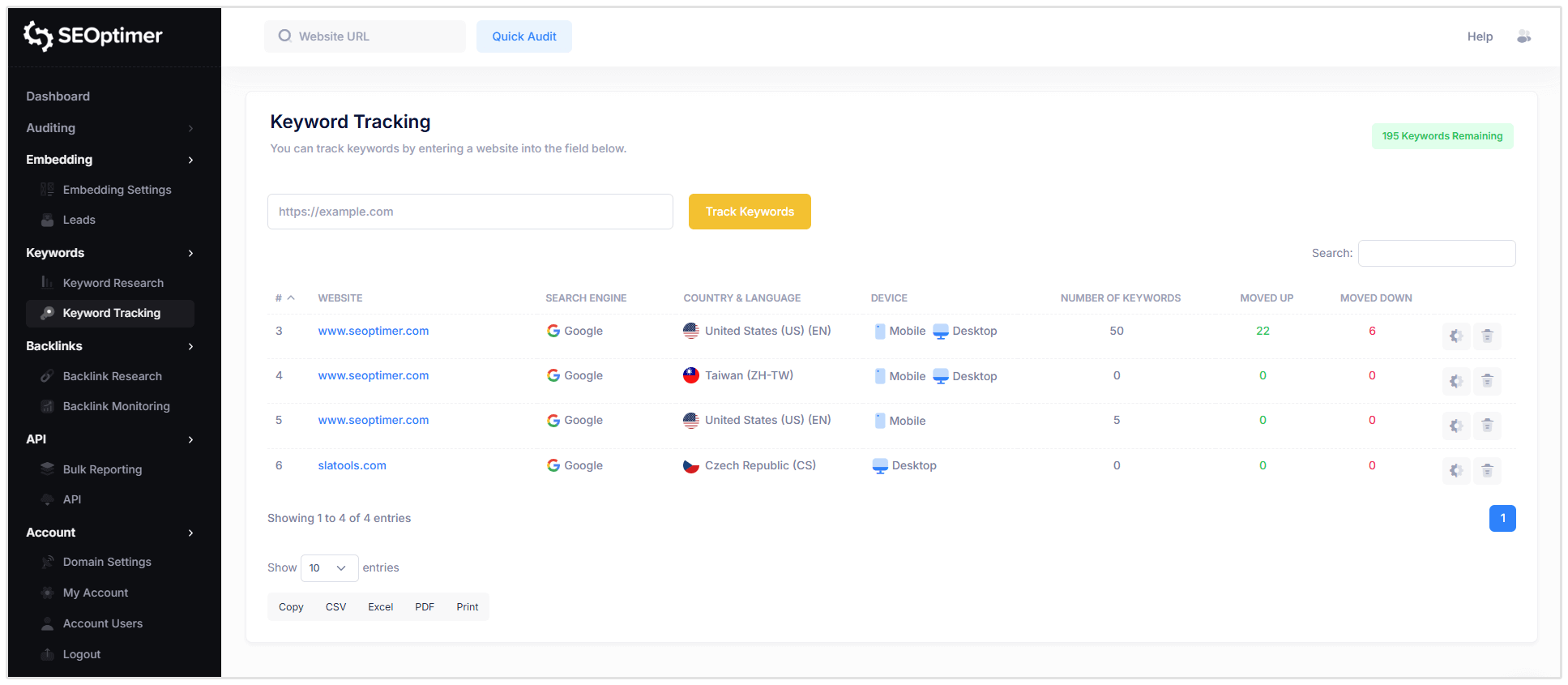Open the user account icon in header
This screenshot has width=1568, height=685.
click(1523, 36)
